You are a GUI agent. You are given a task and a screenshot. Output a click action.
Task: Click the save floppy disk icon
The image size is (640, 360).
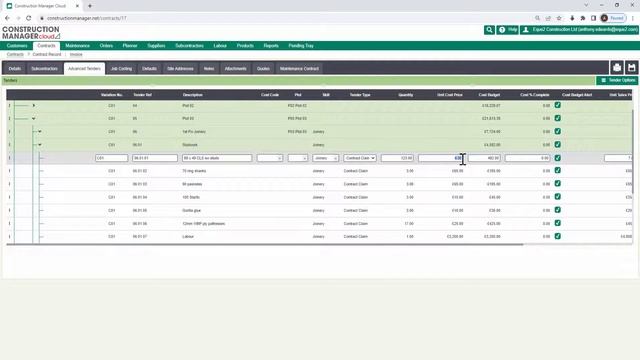[631, 68]
